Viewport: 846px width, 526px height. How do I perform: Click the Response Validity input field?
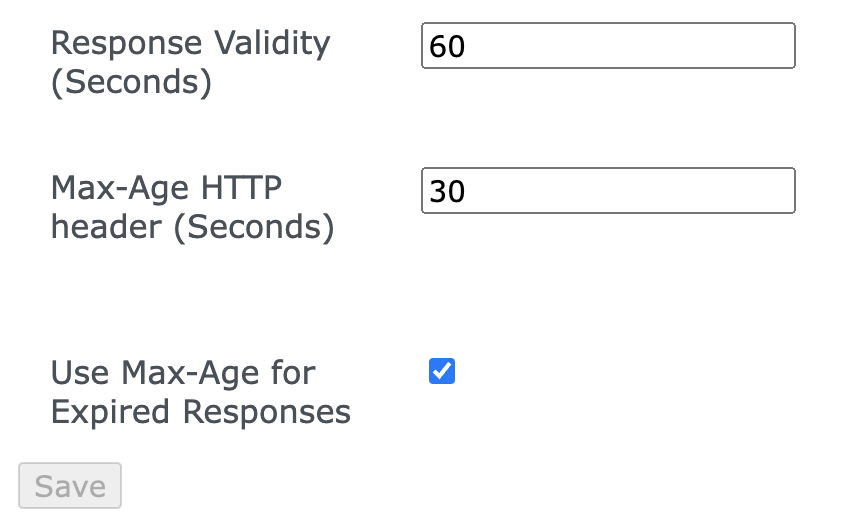(608, 46)
